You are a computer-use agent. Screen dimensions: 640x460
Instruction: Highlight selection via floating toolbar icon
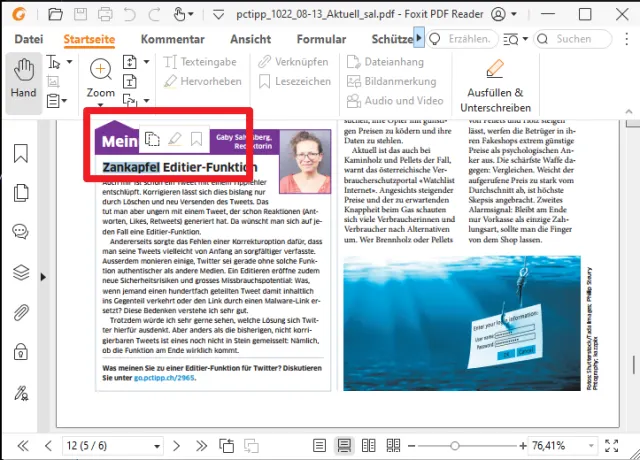click(x=175, y=139)
